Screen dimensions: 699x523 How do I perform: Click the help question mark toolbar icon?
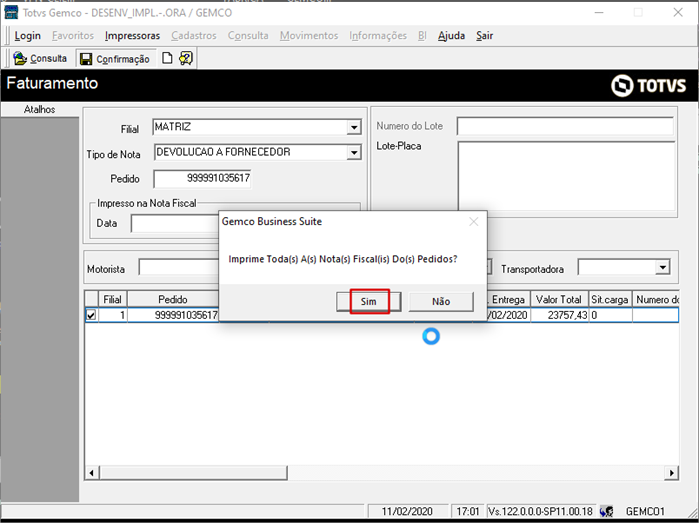point(186,58)
